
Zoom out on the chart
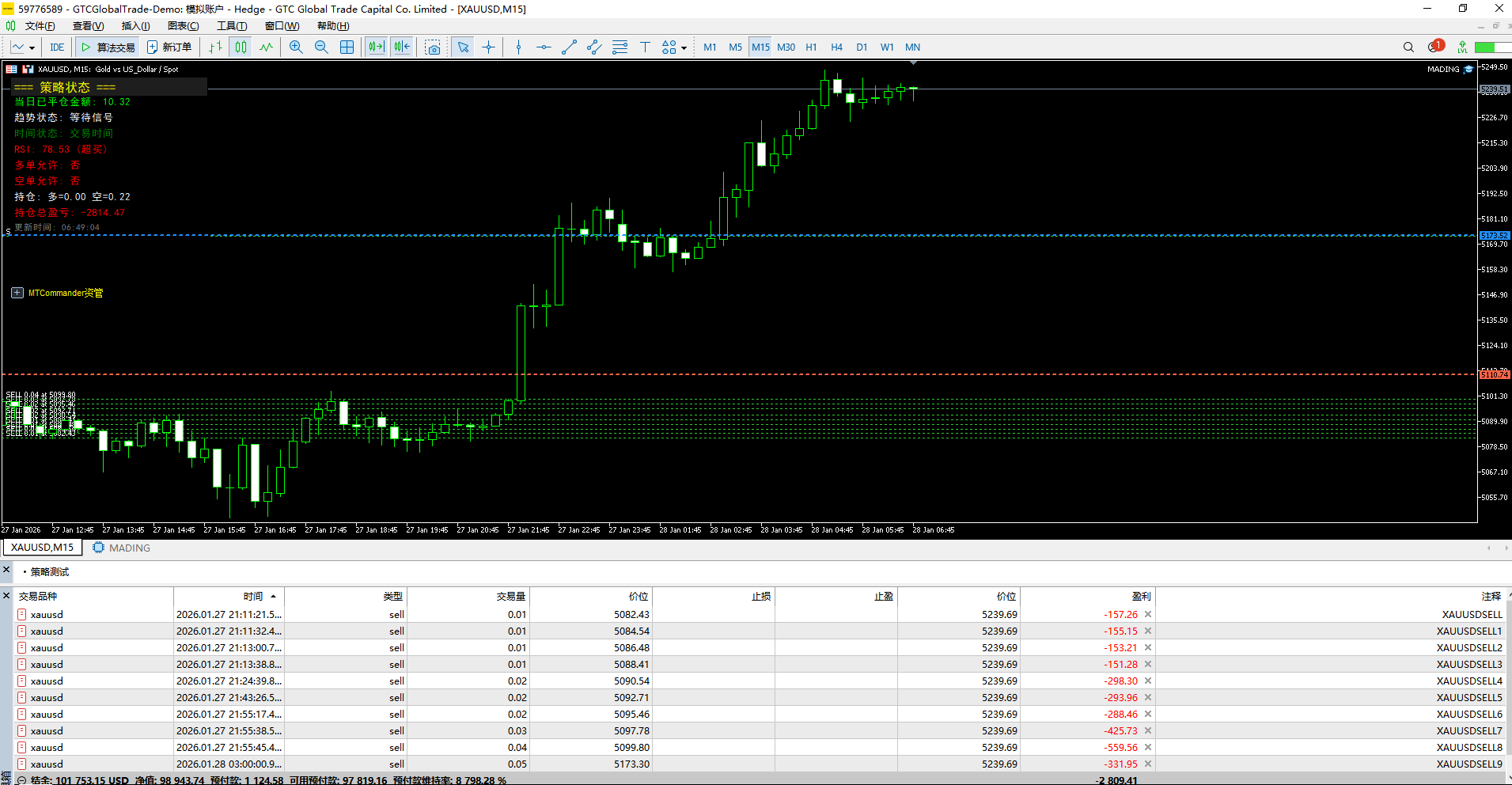[x=321, y=47]
